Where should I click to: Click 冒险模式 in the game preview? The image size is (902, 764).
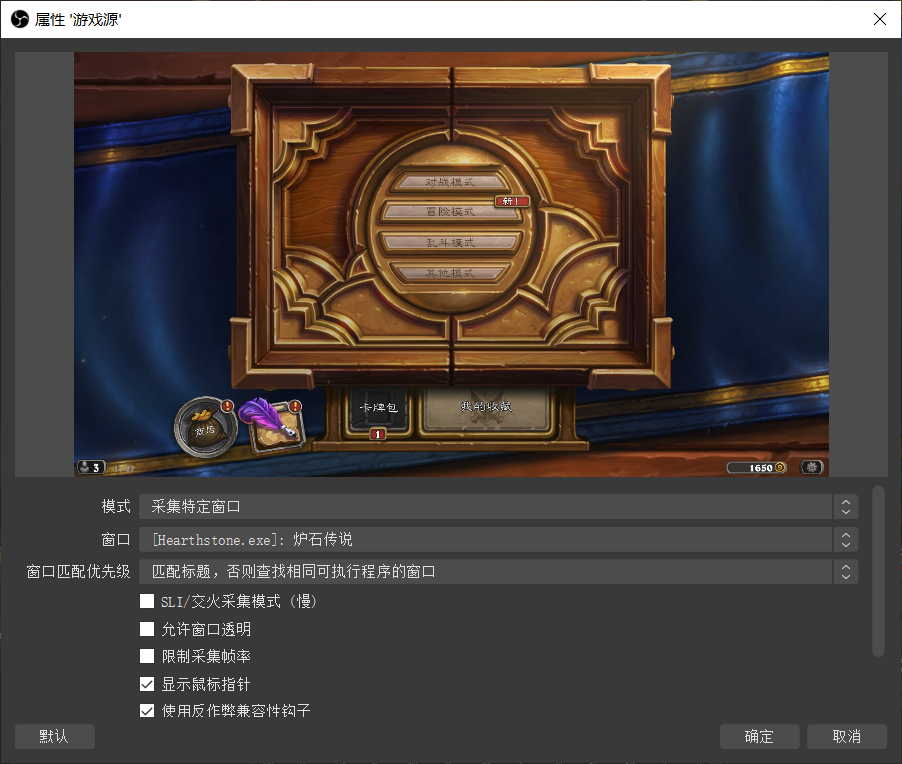(450, 212)
